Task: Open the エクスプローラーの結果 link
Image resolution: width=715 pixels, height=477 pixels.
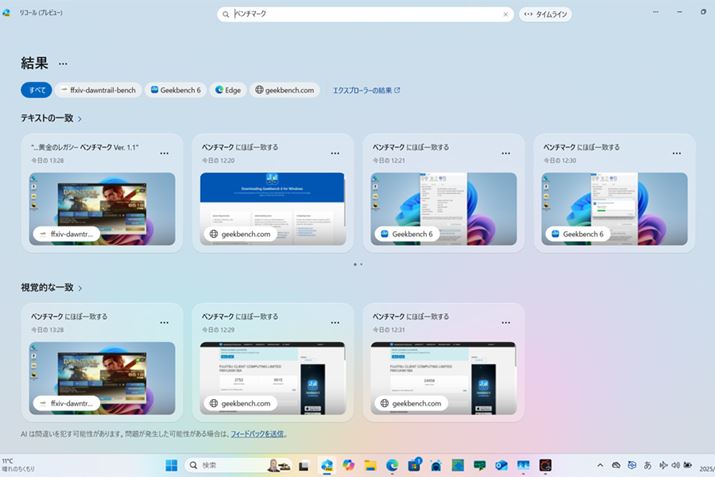Action: click(366, 90)
